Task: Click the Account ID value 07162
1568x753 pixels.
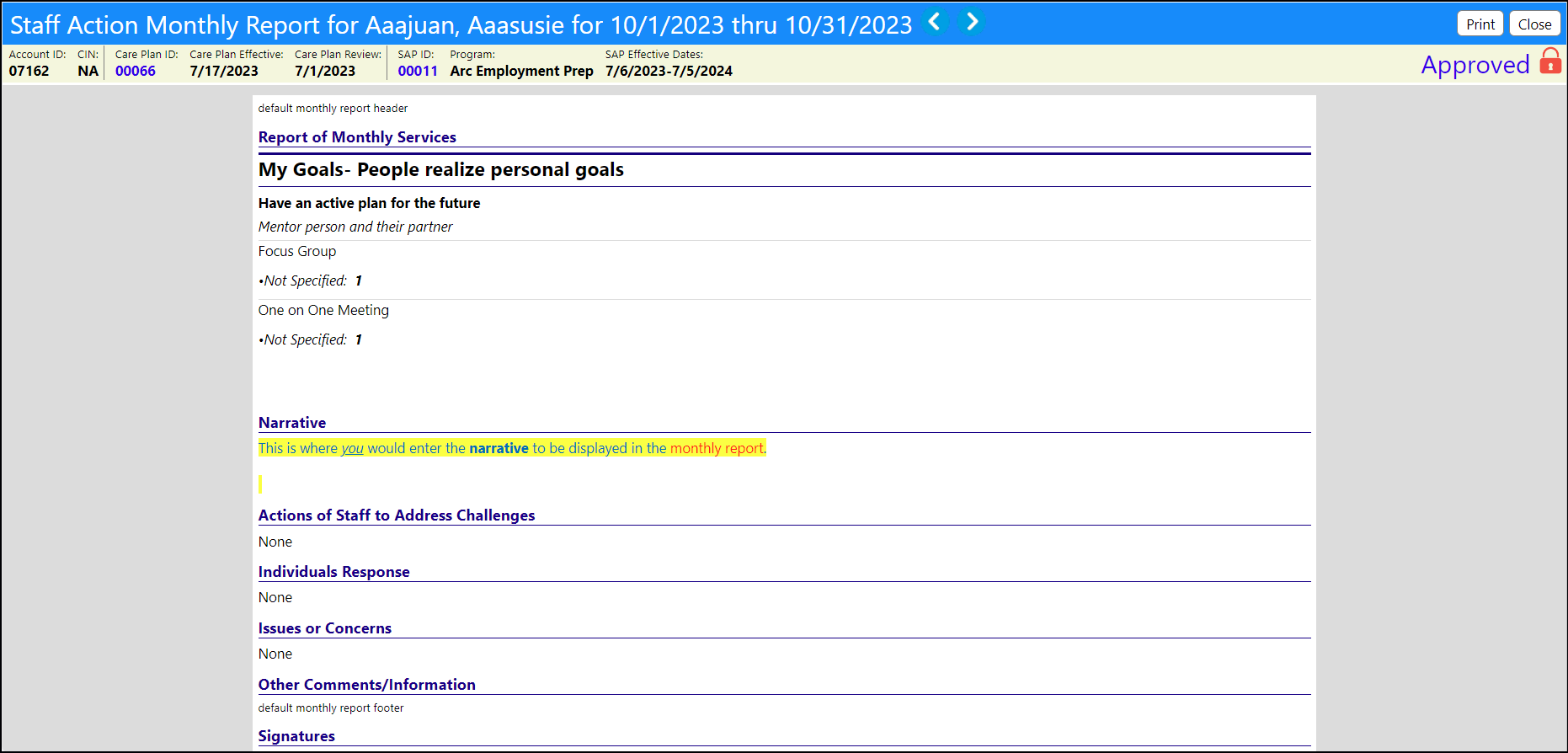Action: tap(29, 71)
